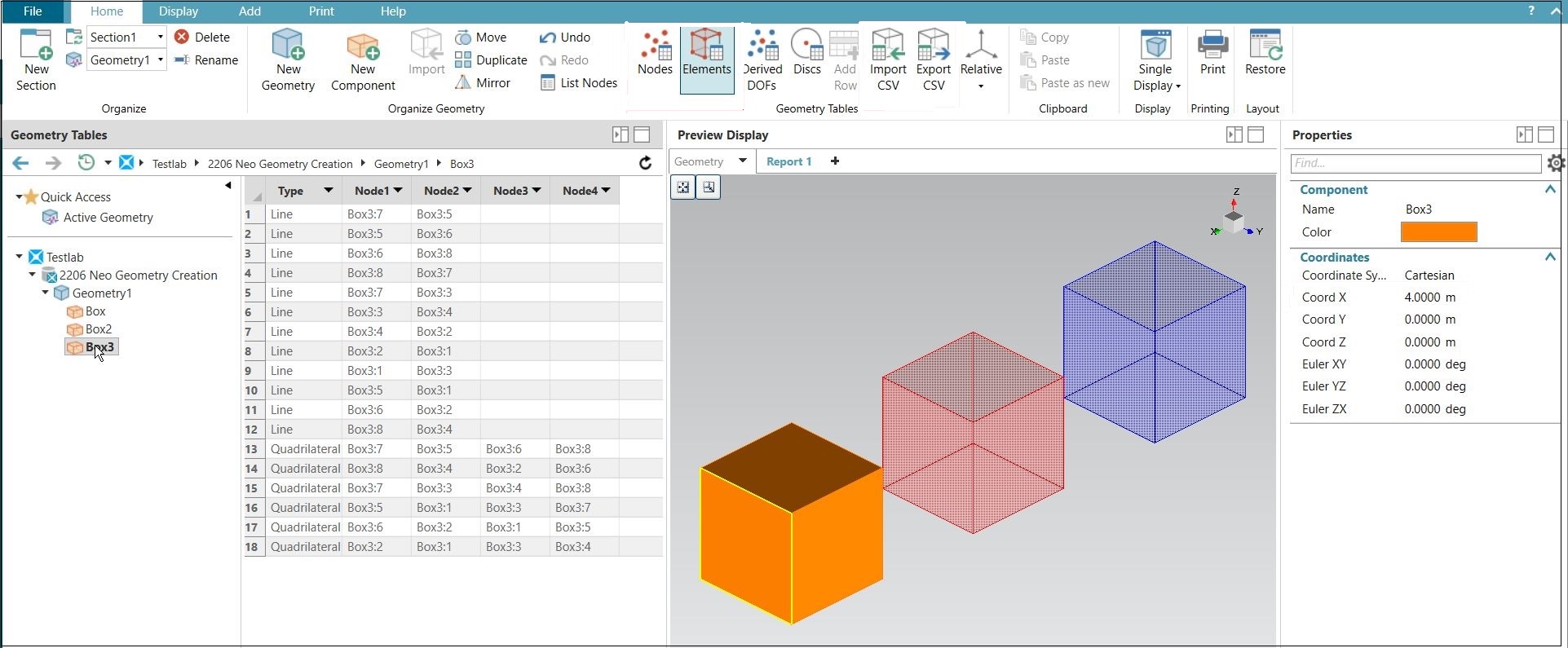This screenshot has height=648, width=1568.
Task: Click the Move tool
Action: click(481, 37)
